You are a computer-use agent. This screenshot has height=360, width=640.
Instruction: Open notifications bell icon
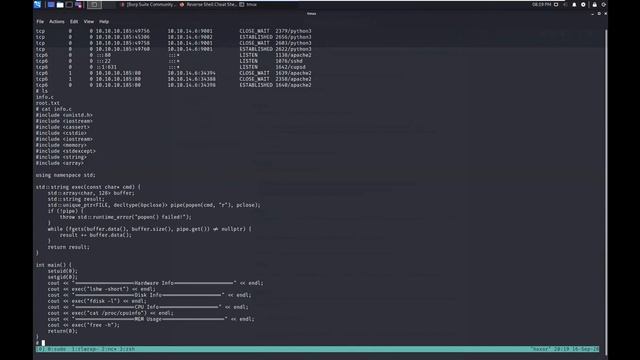[x=574, y=4]
